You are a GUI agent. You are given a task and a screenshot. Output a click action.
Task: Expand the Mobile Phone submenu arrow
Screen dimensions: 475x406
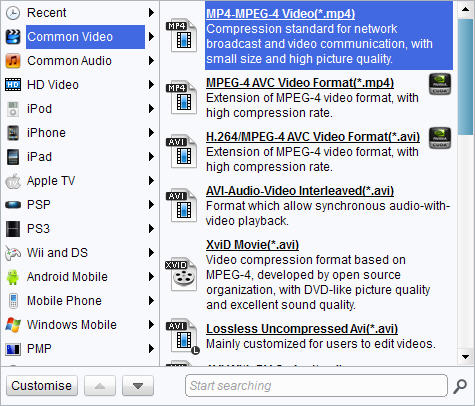[151, 301]
